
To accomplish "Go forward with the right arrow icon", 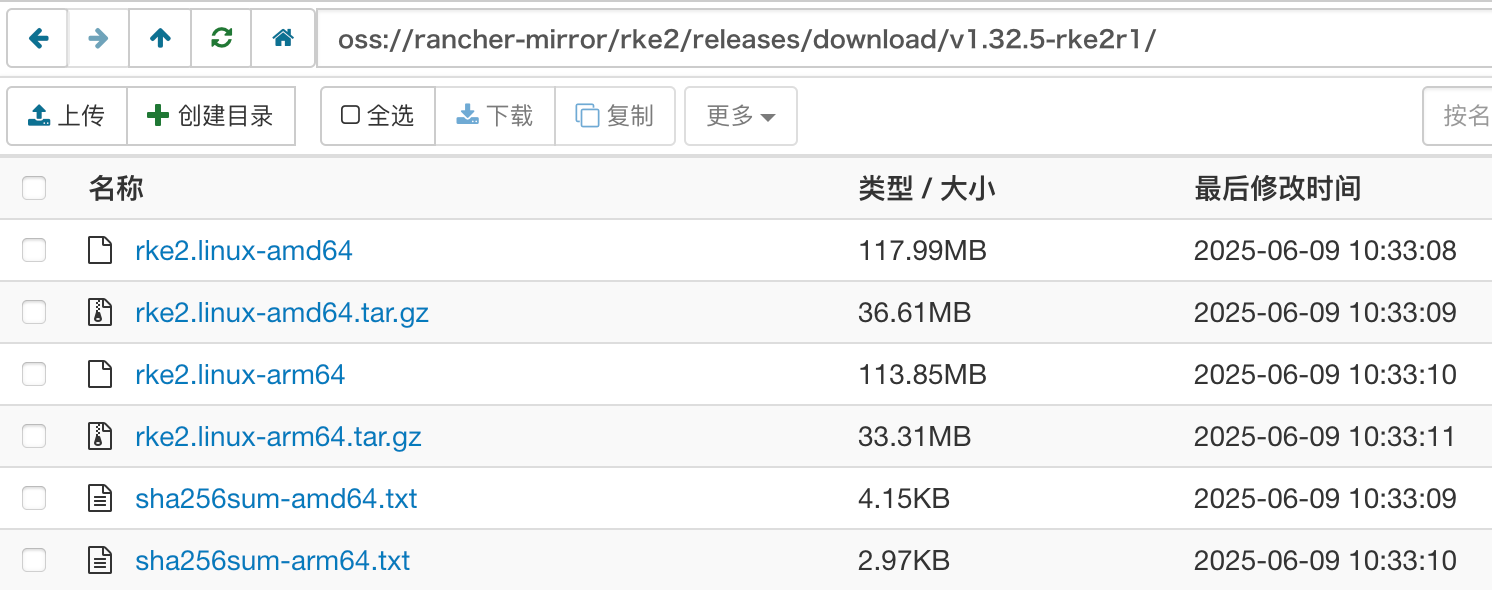I will pos(98,39).
